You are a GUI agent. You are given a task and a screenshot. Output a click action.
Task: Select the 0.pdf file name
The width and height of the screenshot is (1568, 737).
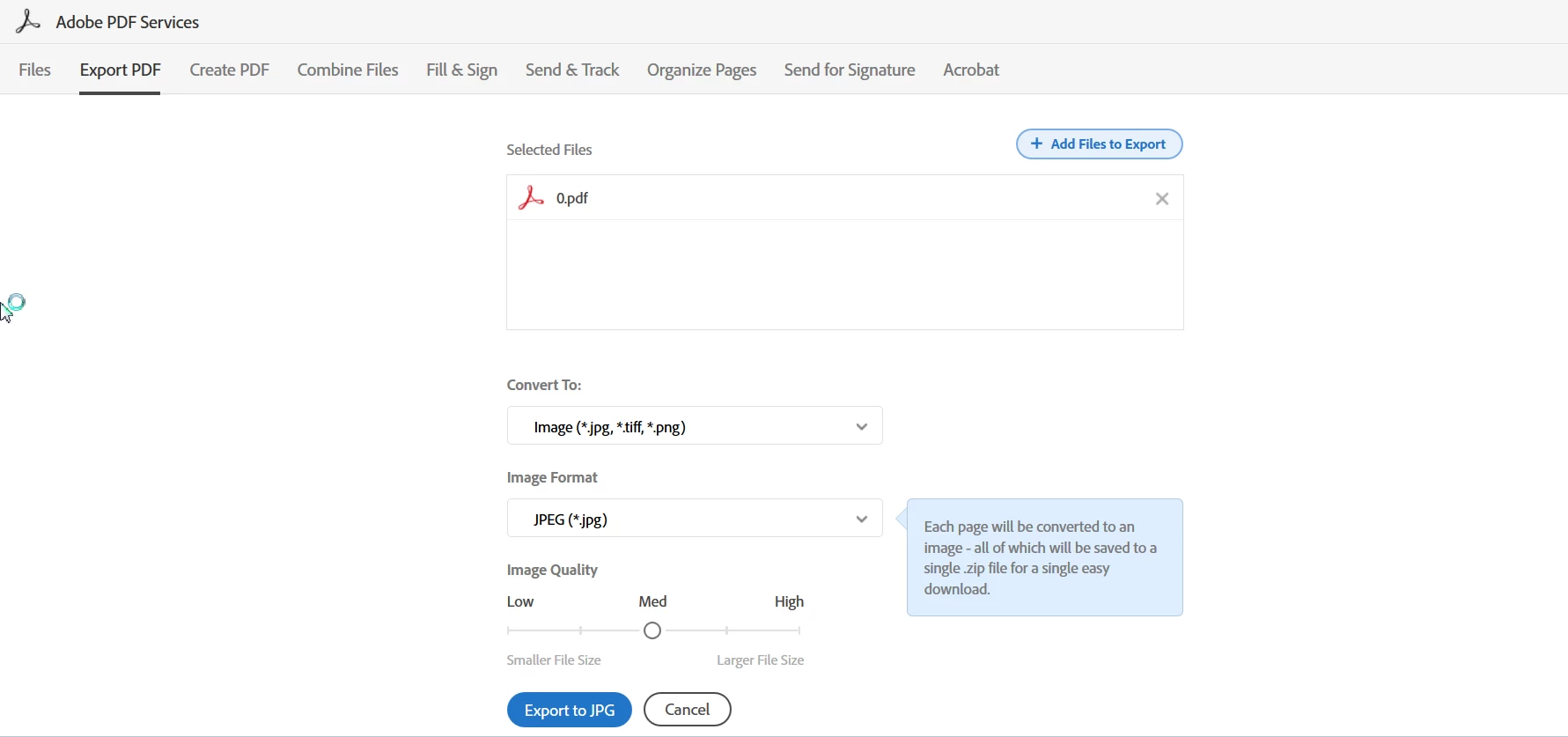573,199
